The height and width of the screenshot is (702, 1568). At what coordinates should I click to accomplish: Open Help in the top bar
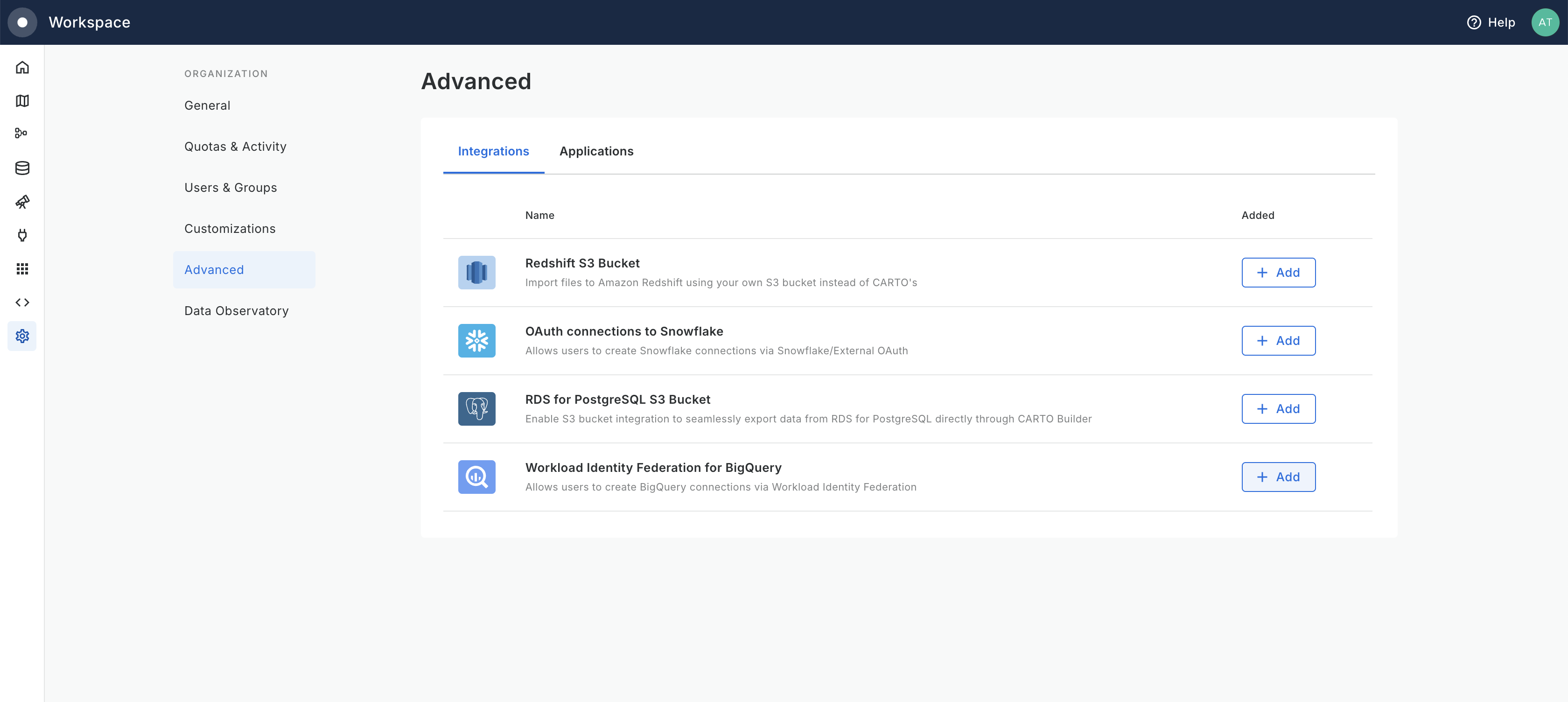(x=1491, y=22)
